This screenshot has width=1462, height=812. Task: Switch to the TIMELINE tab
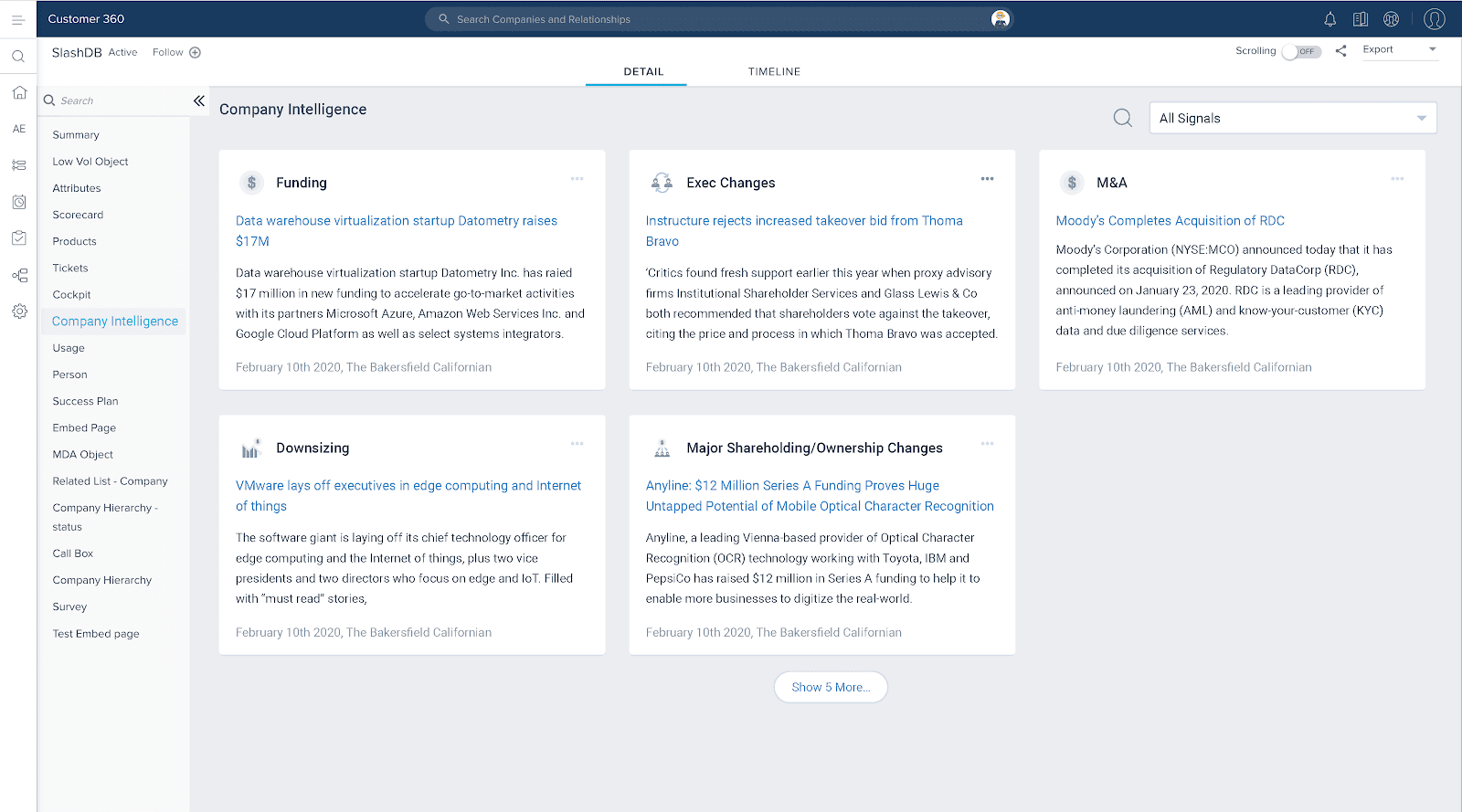click(773, 71)
